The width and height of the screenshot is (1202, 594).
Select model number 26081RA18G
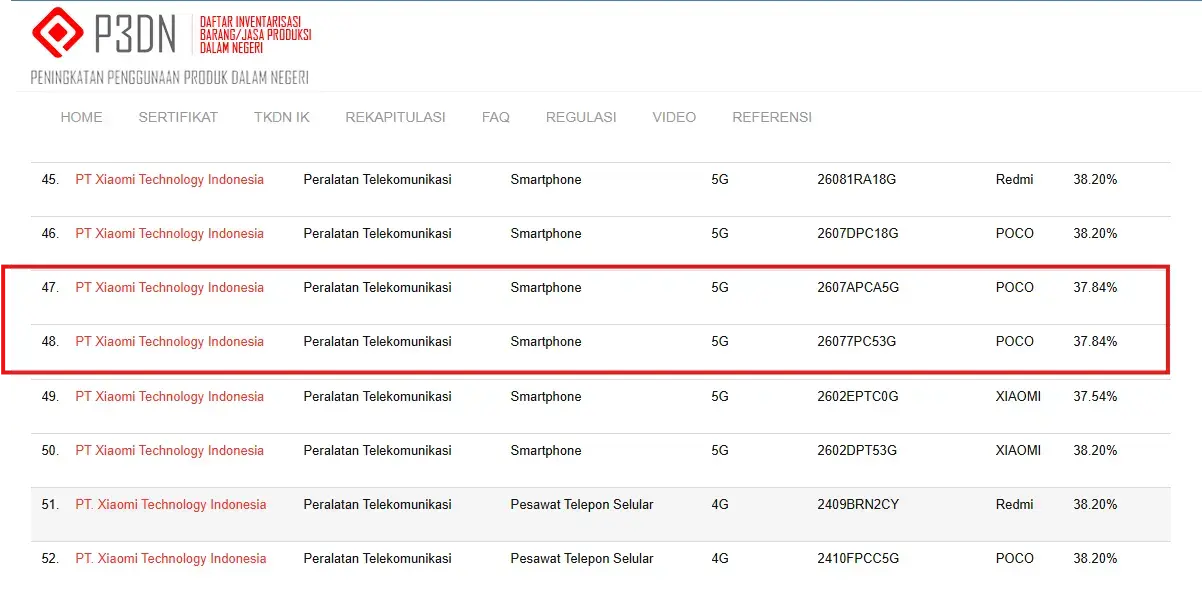[x=857, y=180]
